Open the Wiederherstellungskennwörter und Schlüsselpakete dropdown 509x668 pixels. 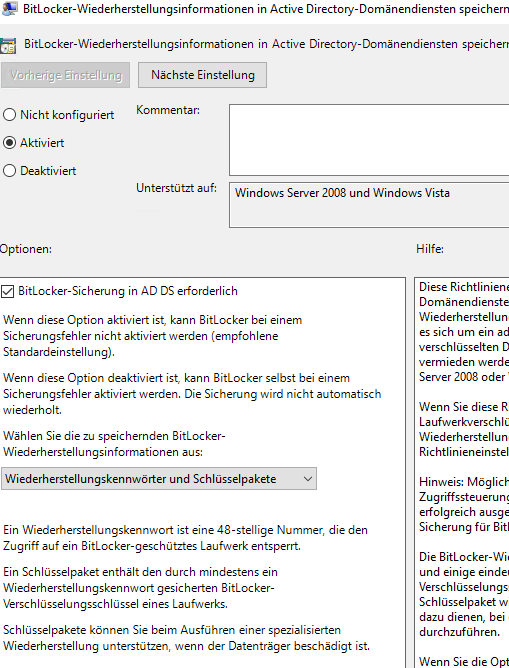click(x=159, y=479)
